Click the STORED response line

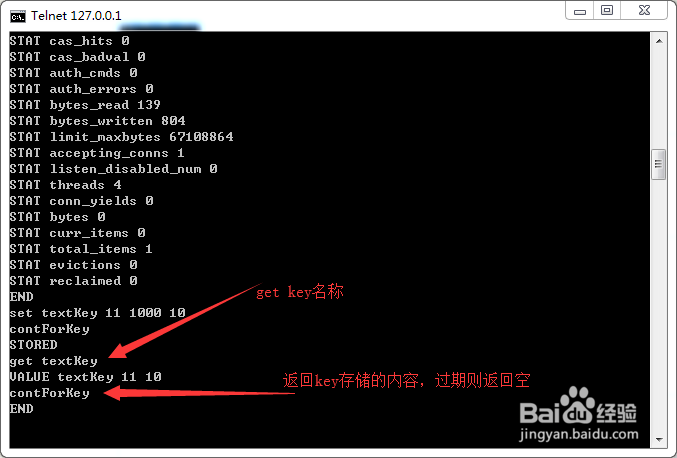click(34, 344)
